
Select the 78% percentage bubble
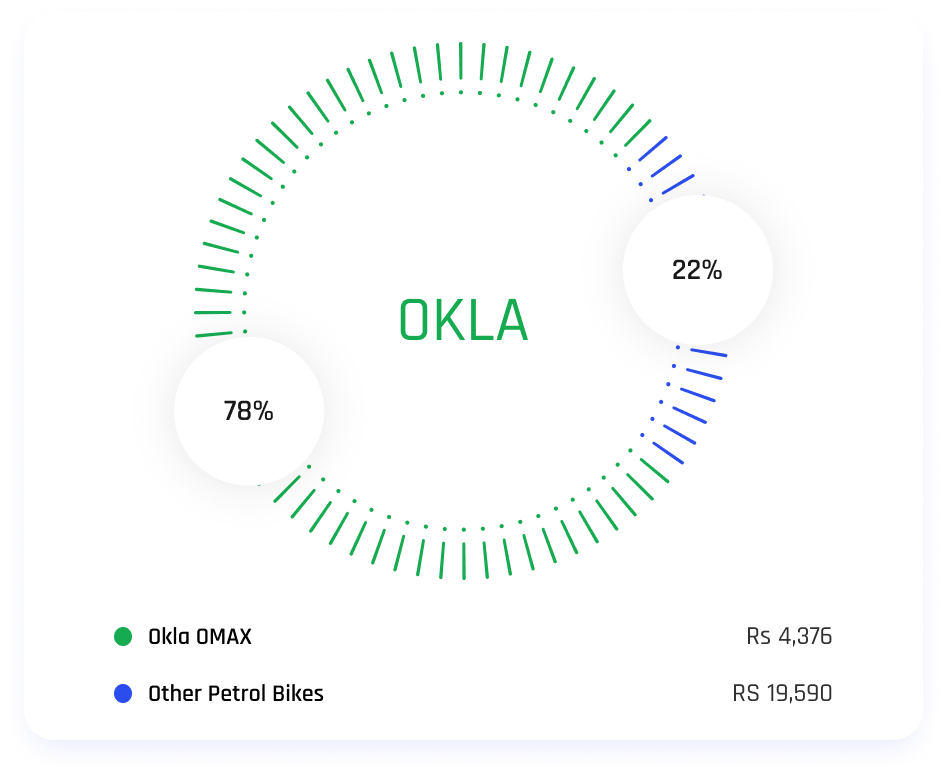249,411
